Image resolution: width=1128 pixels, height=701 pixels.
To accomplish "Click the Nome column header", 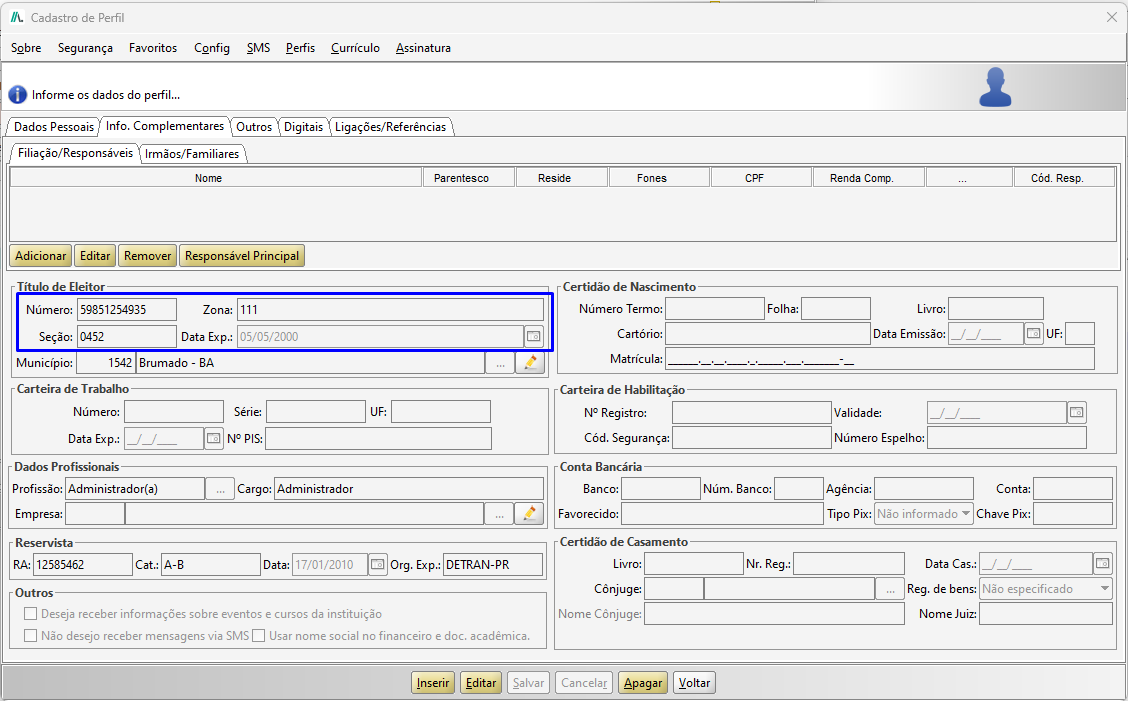I will coord(216,178).
